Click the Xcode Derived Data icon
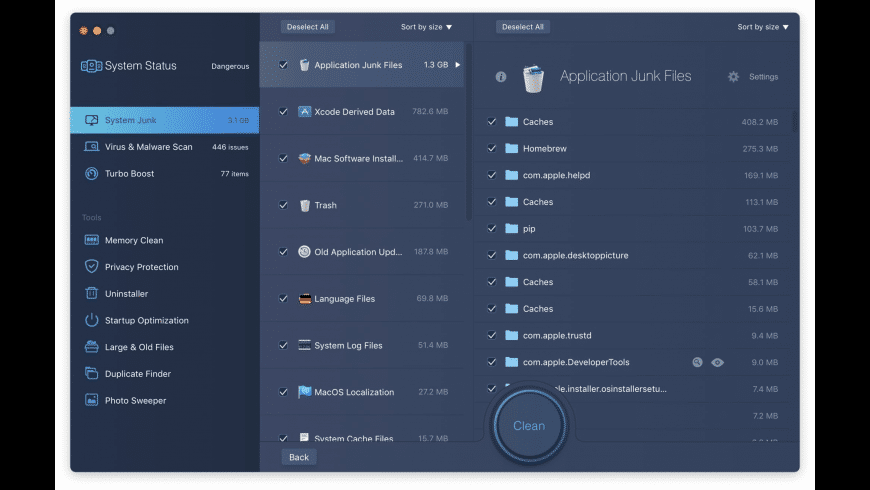This screenshot has width=870, height=490. coord(304,112)
